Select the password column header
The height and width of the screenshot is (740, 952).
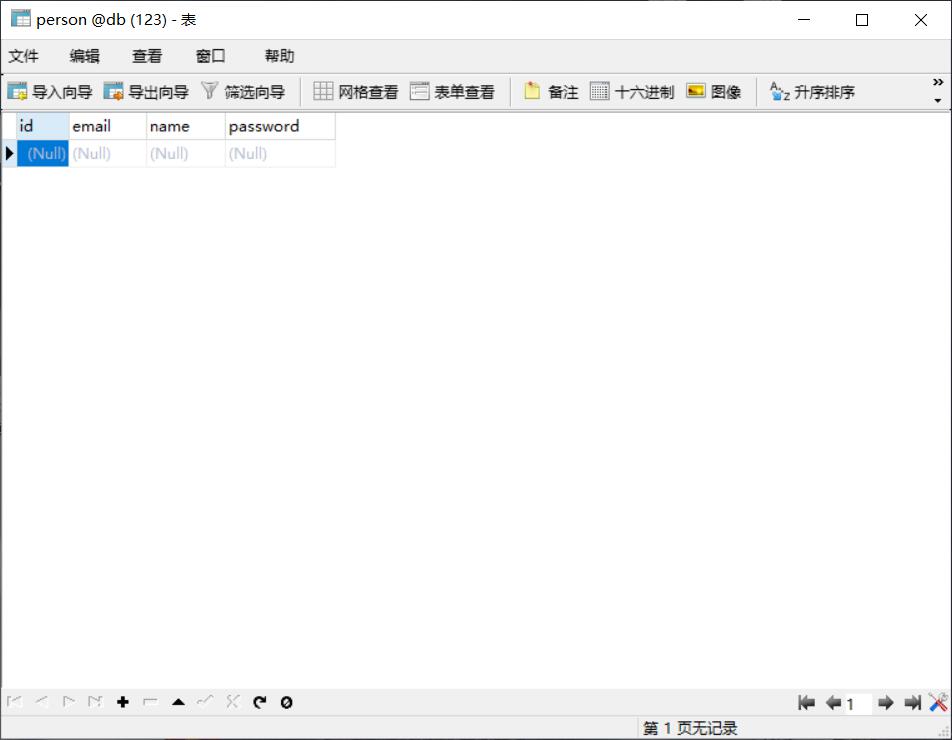click(x=263, y=126)
